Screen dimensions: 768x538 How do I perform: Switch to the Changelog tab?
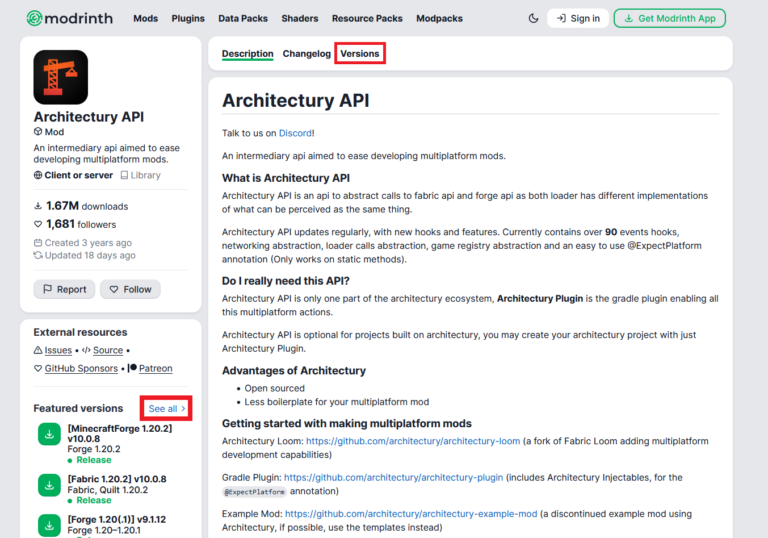306,53
